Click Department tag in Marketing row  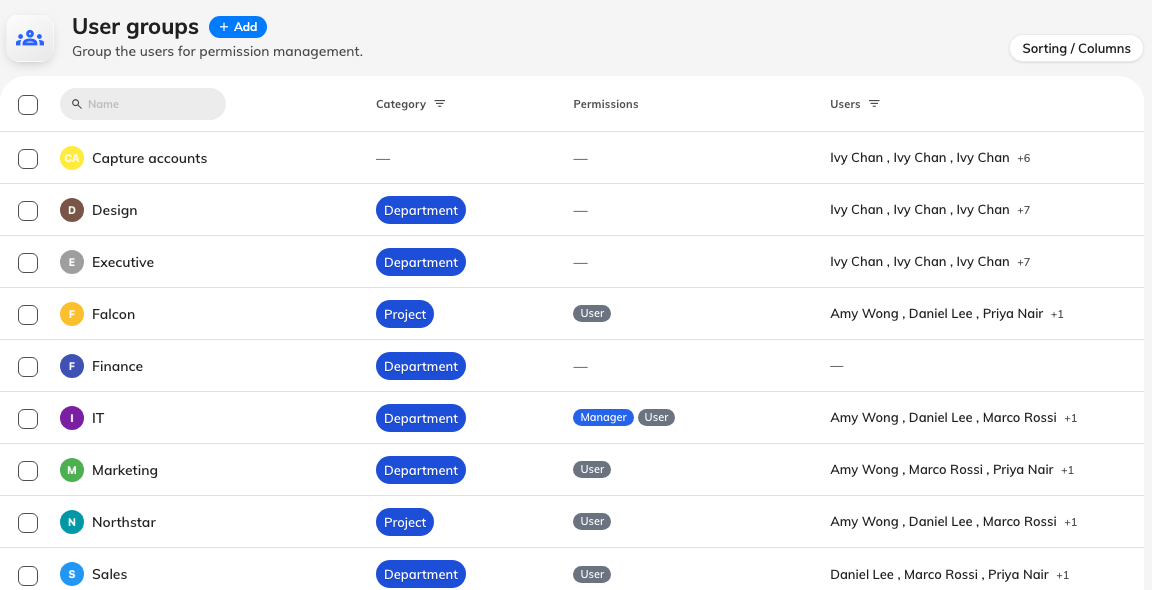pos(421,470)
